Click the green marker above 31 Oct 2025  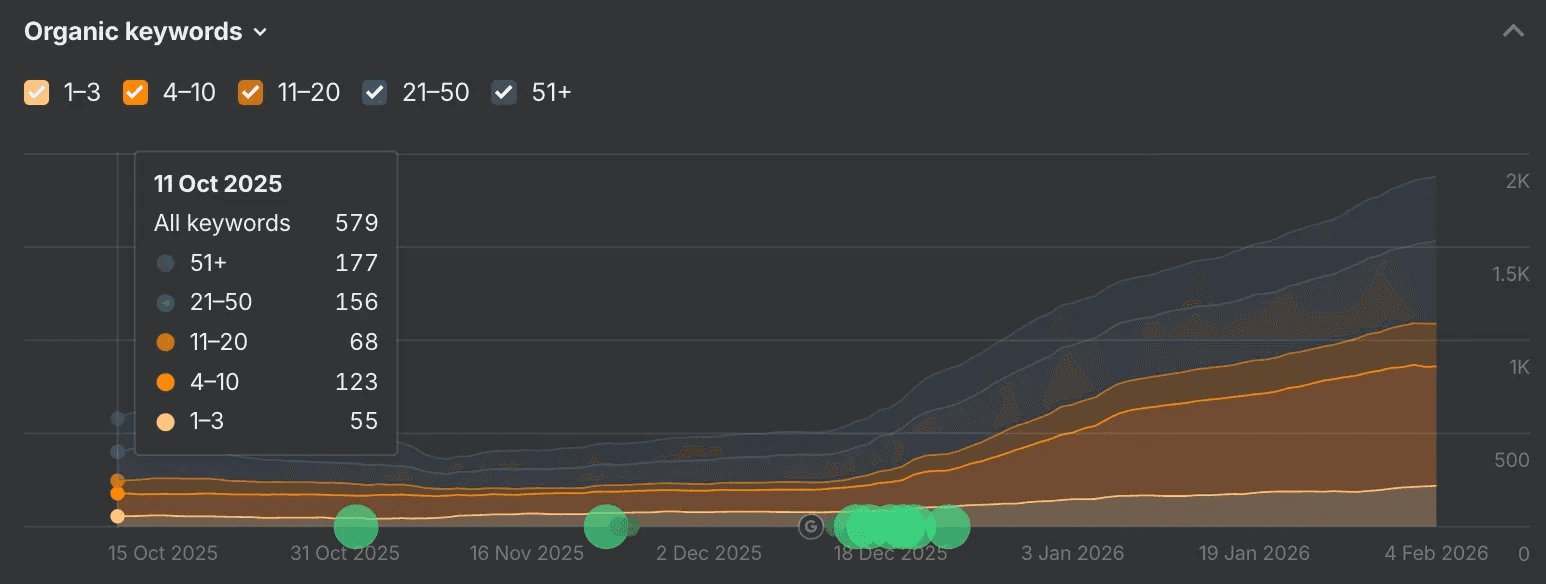point(356,527)
